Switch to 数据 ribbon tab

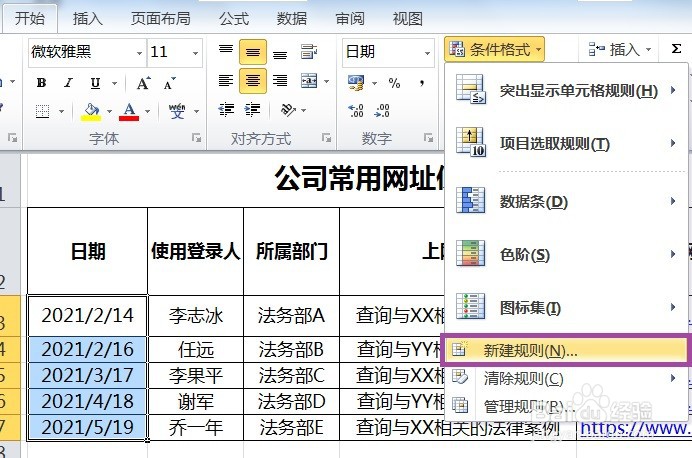(x=291, y=19)
